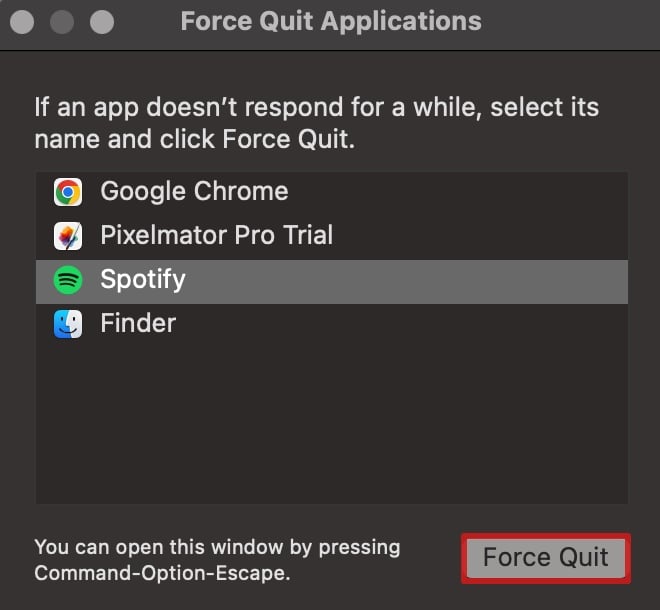Viewport: 660px width, 610px height.
Task: Click the green Spotify icon
Action: 68,280
